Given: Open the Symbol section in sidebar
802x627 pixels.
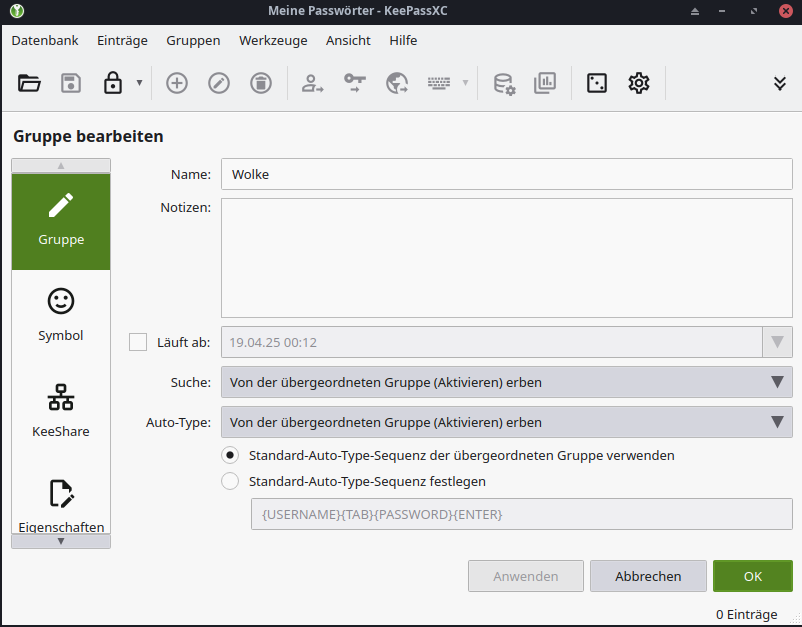Looking at the screenshot, I should (61, 314).
